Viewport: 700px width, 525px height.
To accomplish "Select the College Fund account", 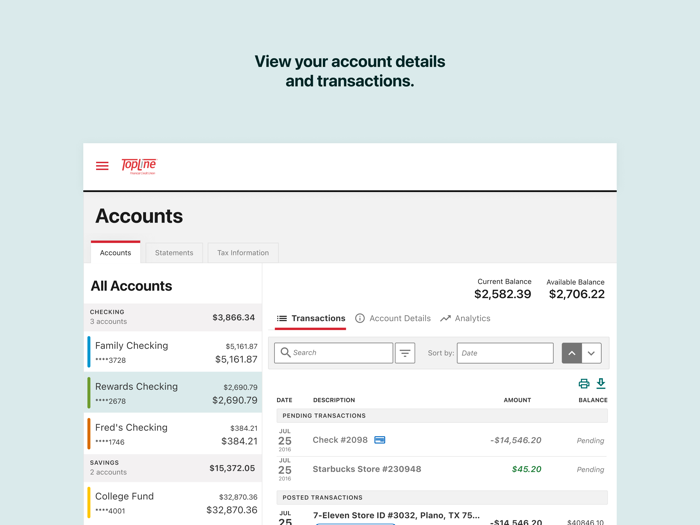I will pos(173,503).
